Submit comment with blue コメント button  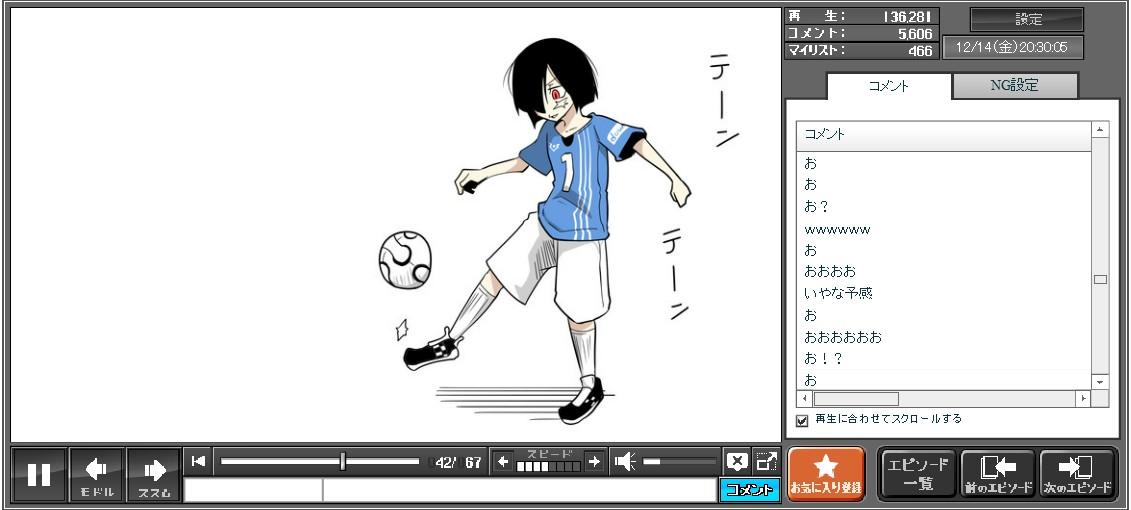(749, 490)
